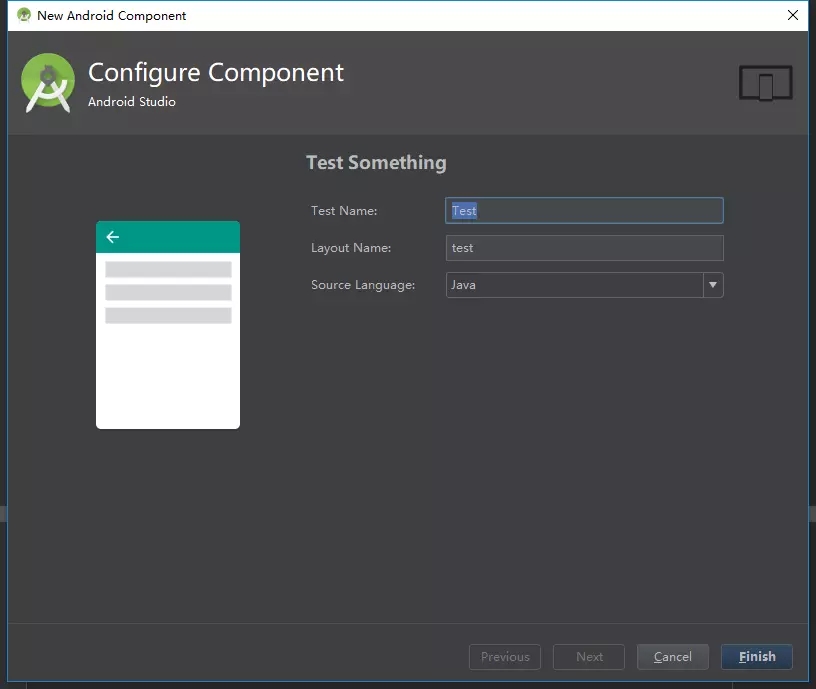
Task: Click inside the Test Name field
Action: point(584,210)
